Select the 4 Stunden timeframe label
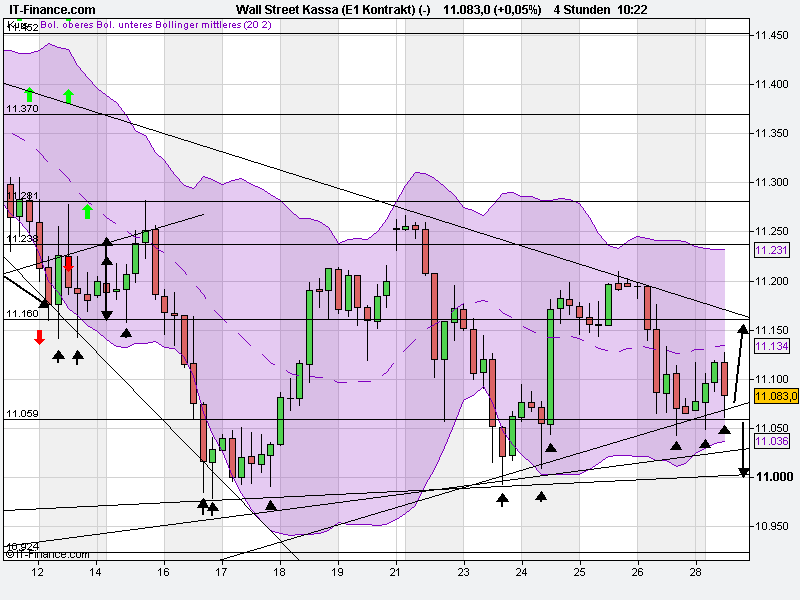The width and height of the screenshot is (800, 600). coord(582,10)
